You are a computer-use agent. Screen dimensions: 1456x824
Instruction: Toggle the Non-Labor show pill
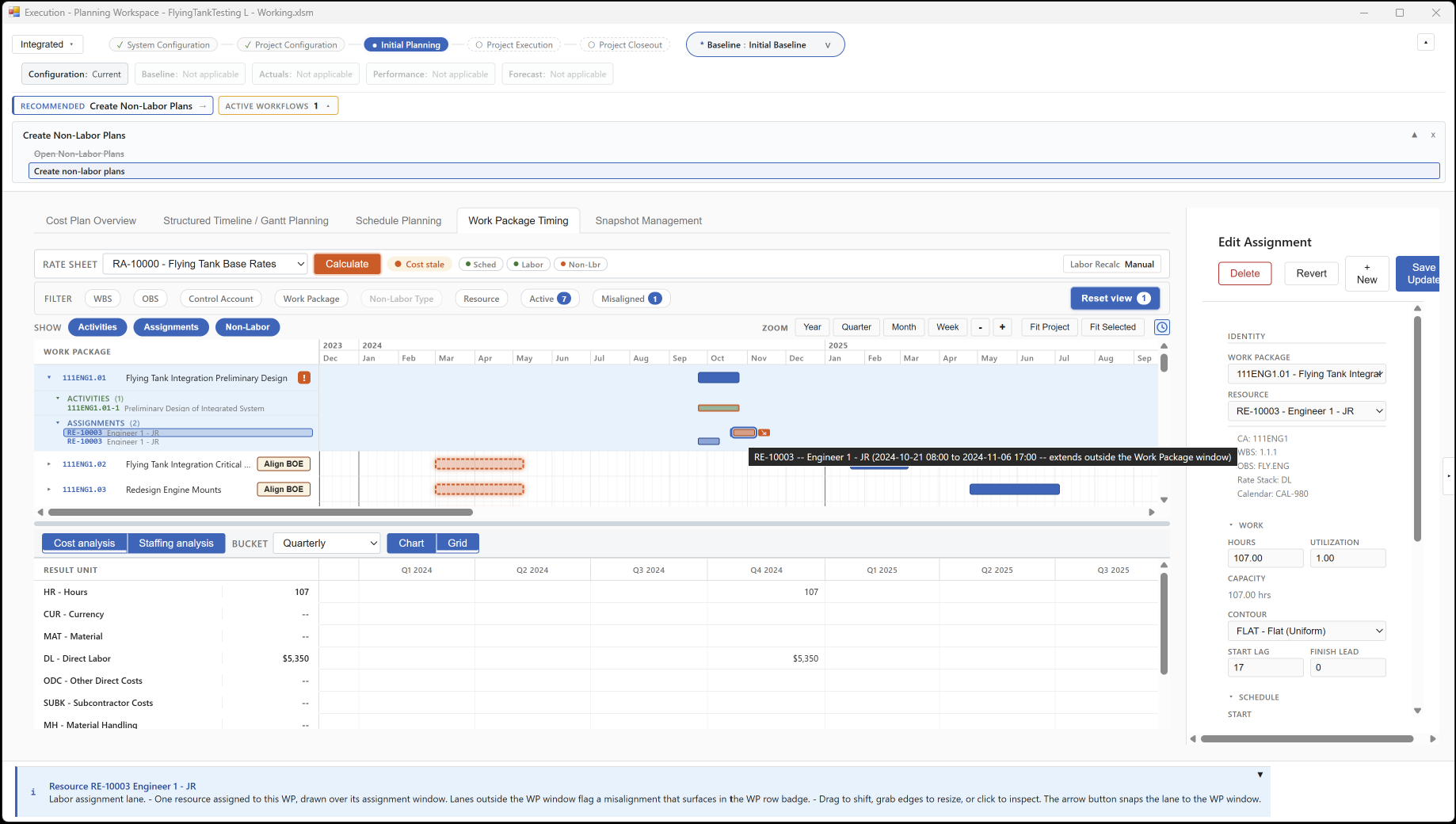247,327
